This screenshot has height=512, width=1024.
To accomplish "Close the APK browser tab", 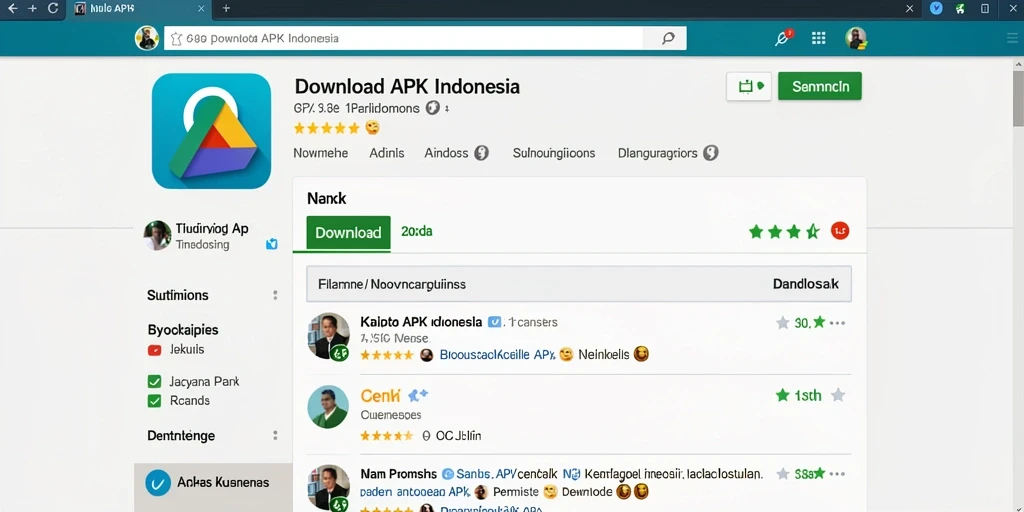I will (x=201, y=9).
